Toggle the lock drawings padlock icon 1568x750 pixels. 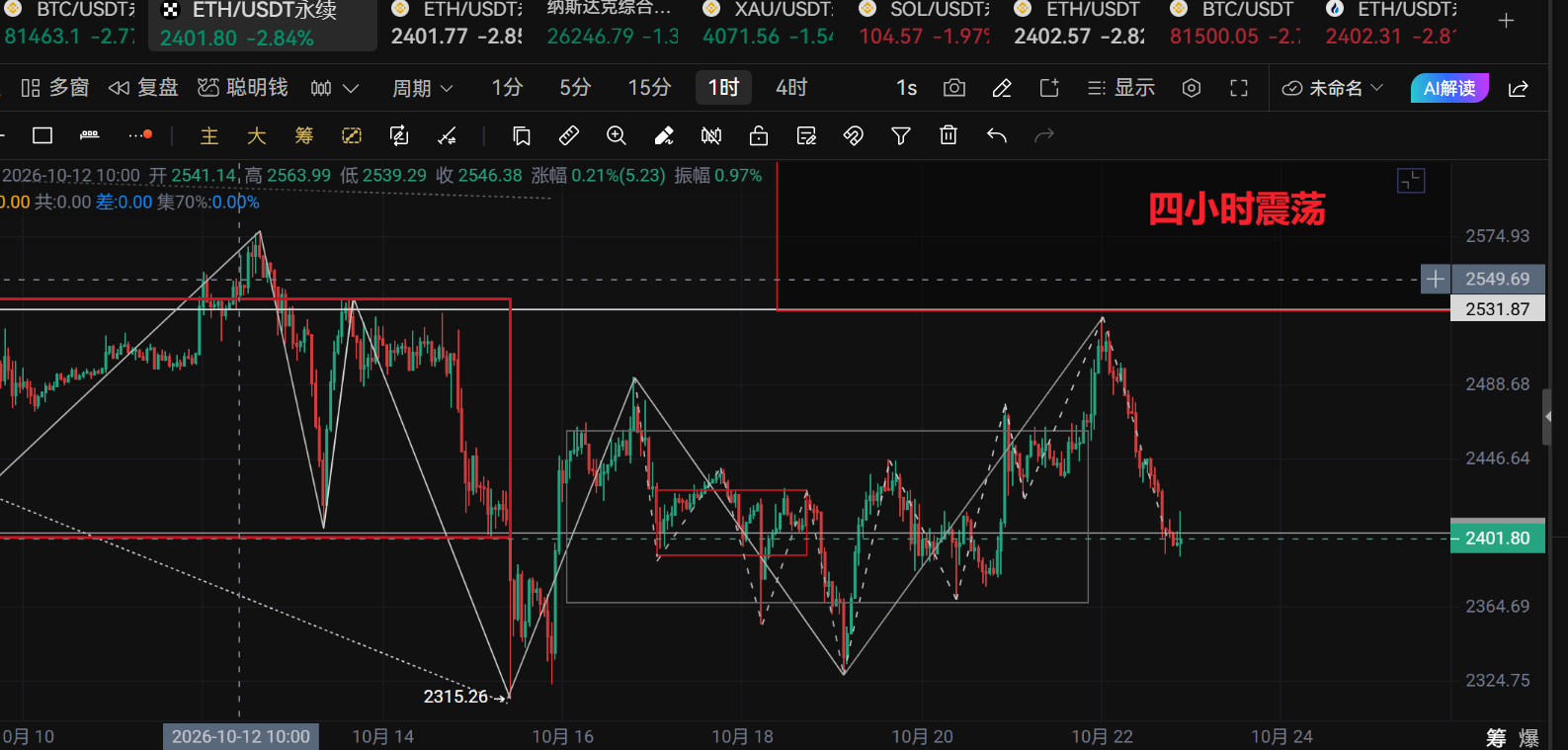(759, 135)
